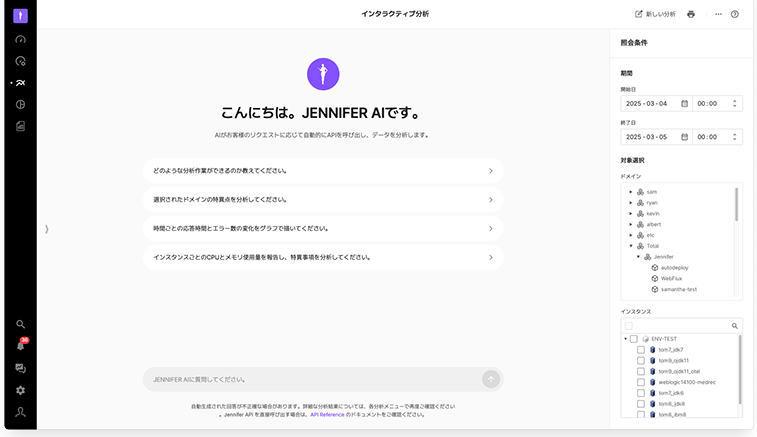Viewport: 757px width, 437px height.
Task: Select the CPU and memory usage report suggestion
Action: (x=322, y=257)
